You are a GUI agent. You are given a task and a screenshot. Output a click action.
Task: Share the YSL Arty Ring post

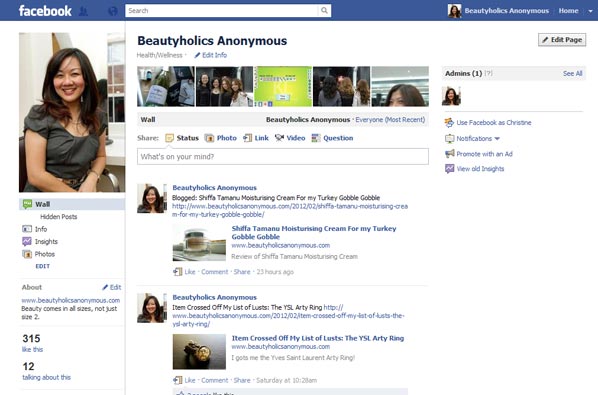[242, 381]
